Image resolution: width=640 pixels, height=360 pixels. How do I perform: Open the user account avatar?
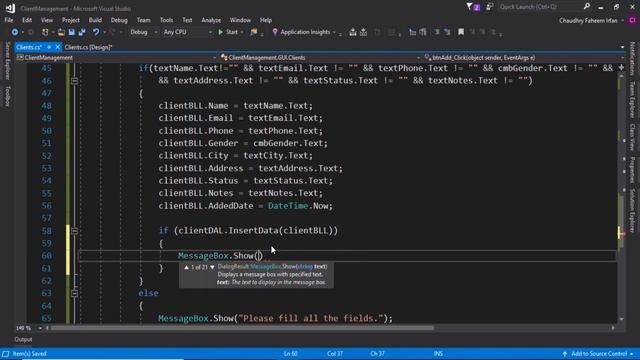[632, 20]
